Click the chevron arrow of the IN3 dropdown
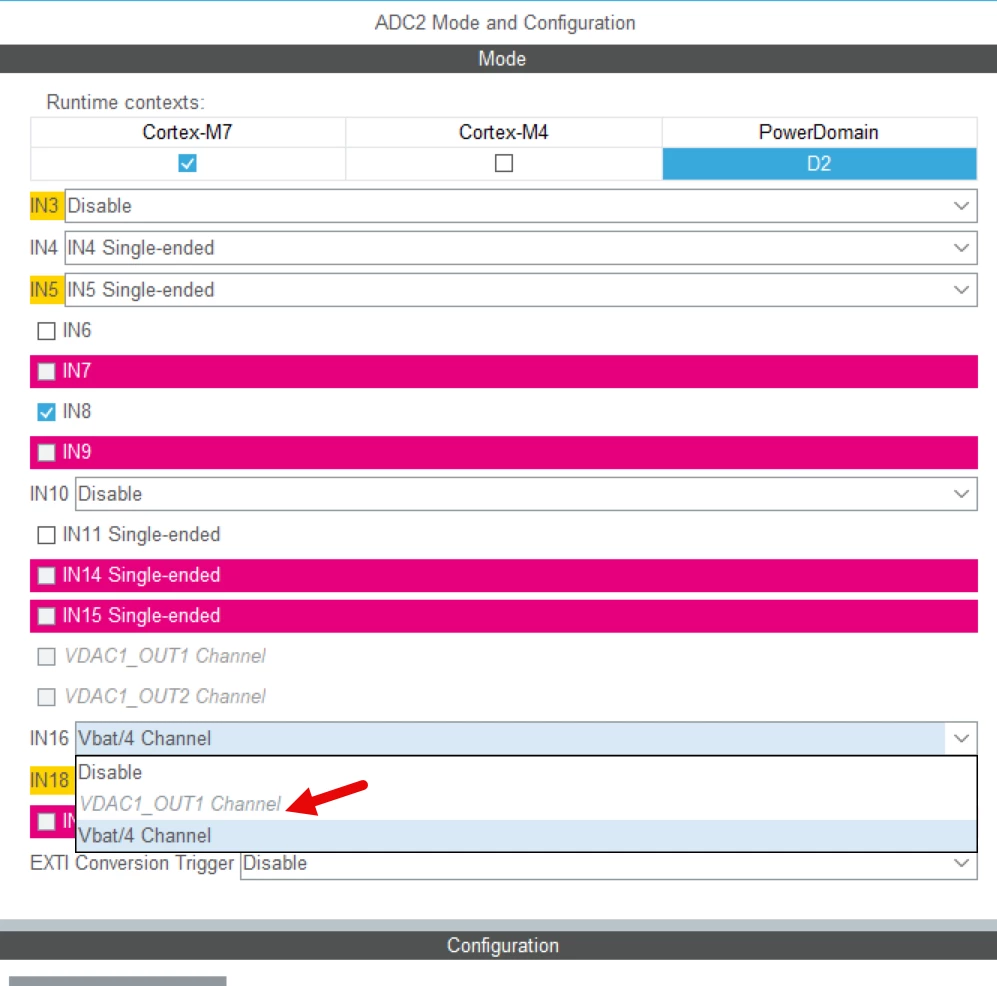997x986 pixels. tap(961, 206)
